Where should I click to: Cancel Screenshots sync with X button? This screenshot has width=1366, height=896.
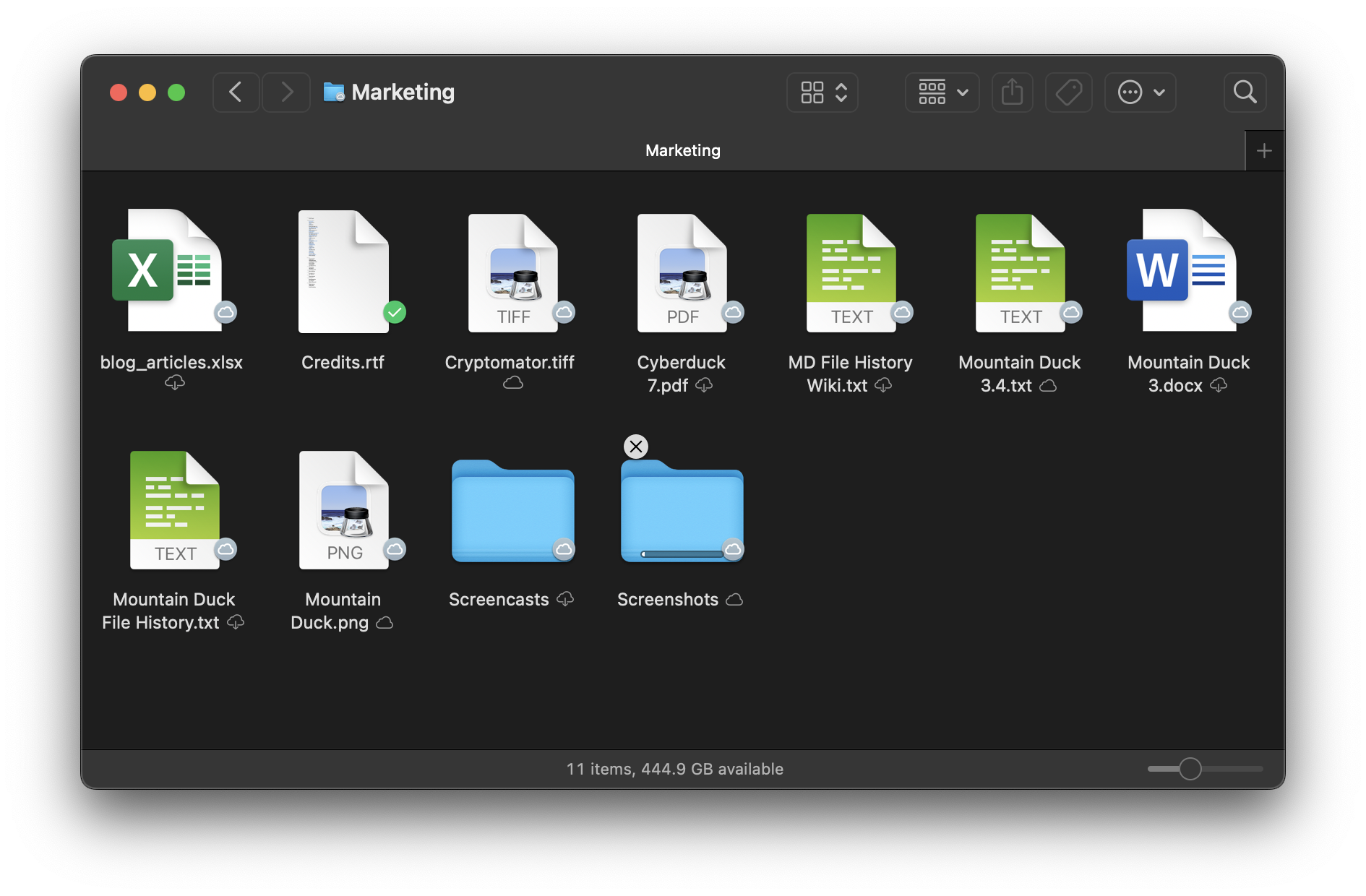636,447
